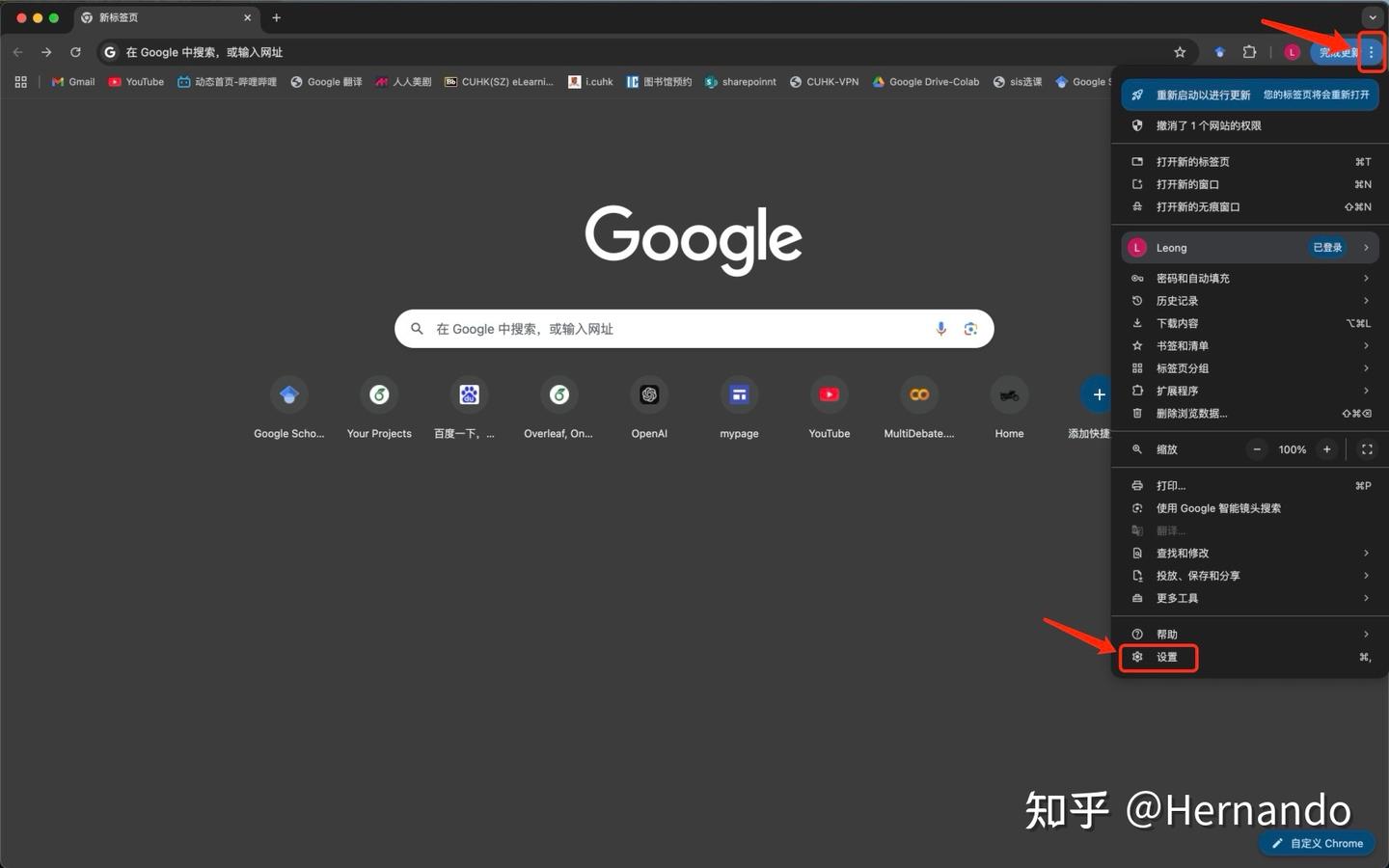Enter fullscreen via the zoom row icon

click(x=1367, y=448)
